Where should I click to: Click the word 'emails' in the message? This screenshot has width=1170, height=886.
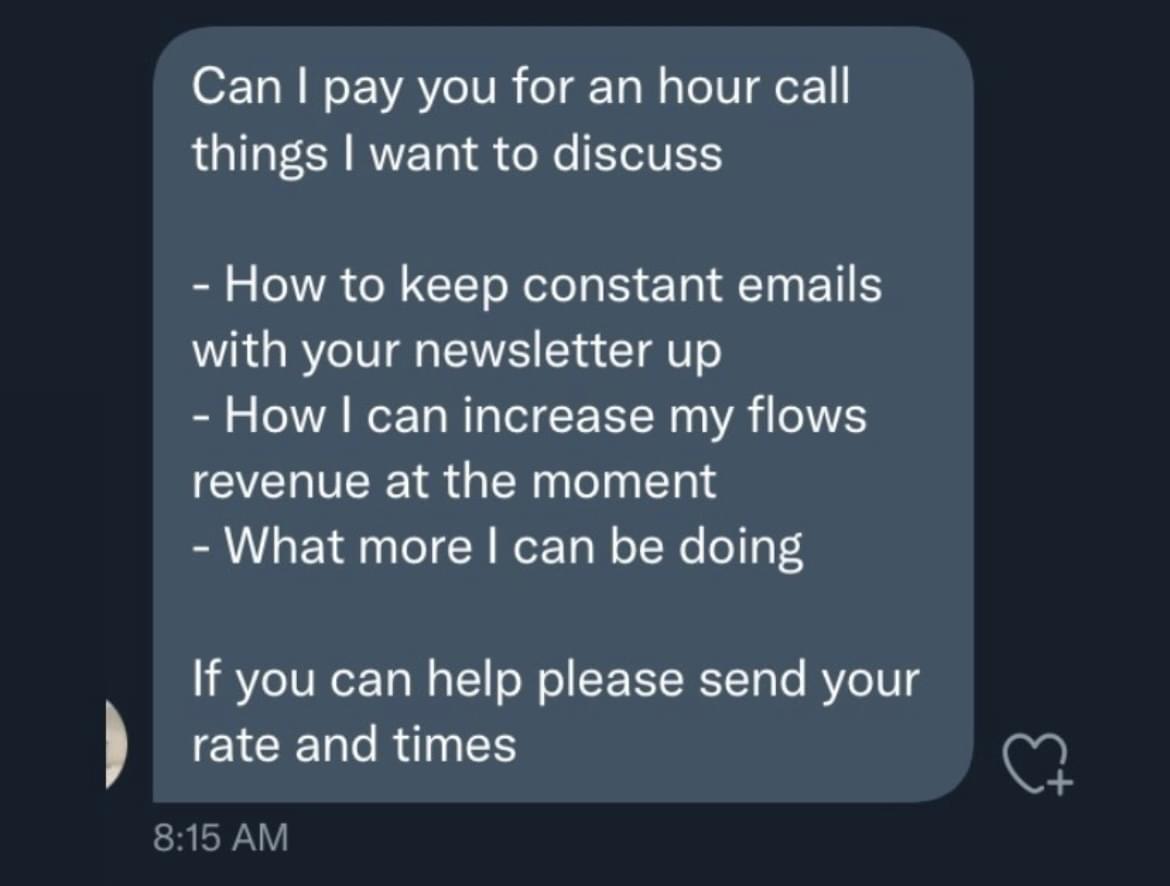[x=810, y=285]
